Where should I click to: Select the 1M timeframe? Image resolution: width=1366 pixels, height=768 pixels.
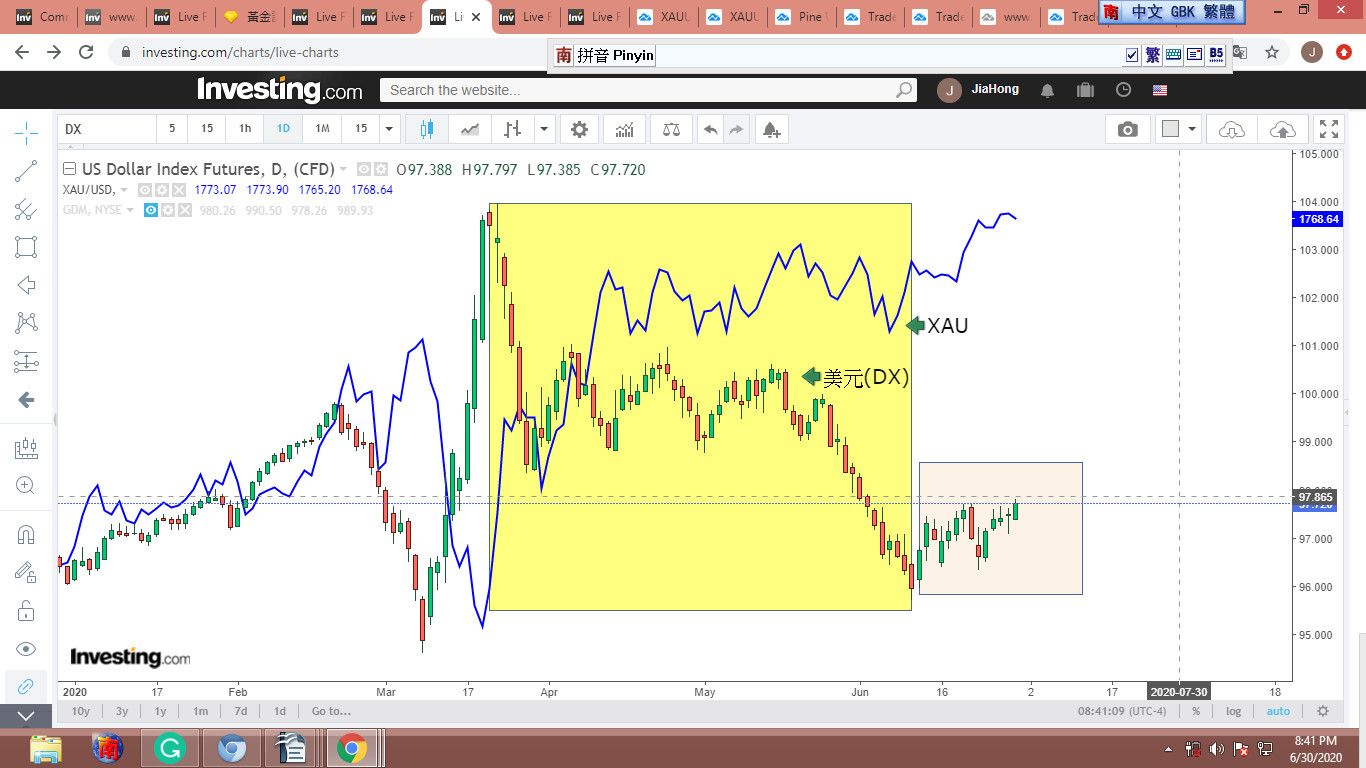322,129
